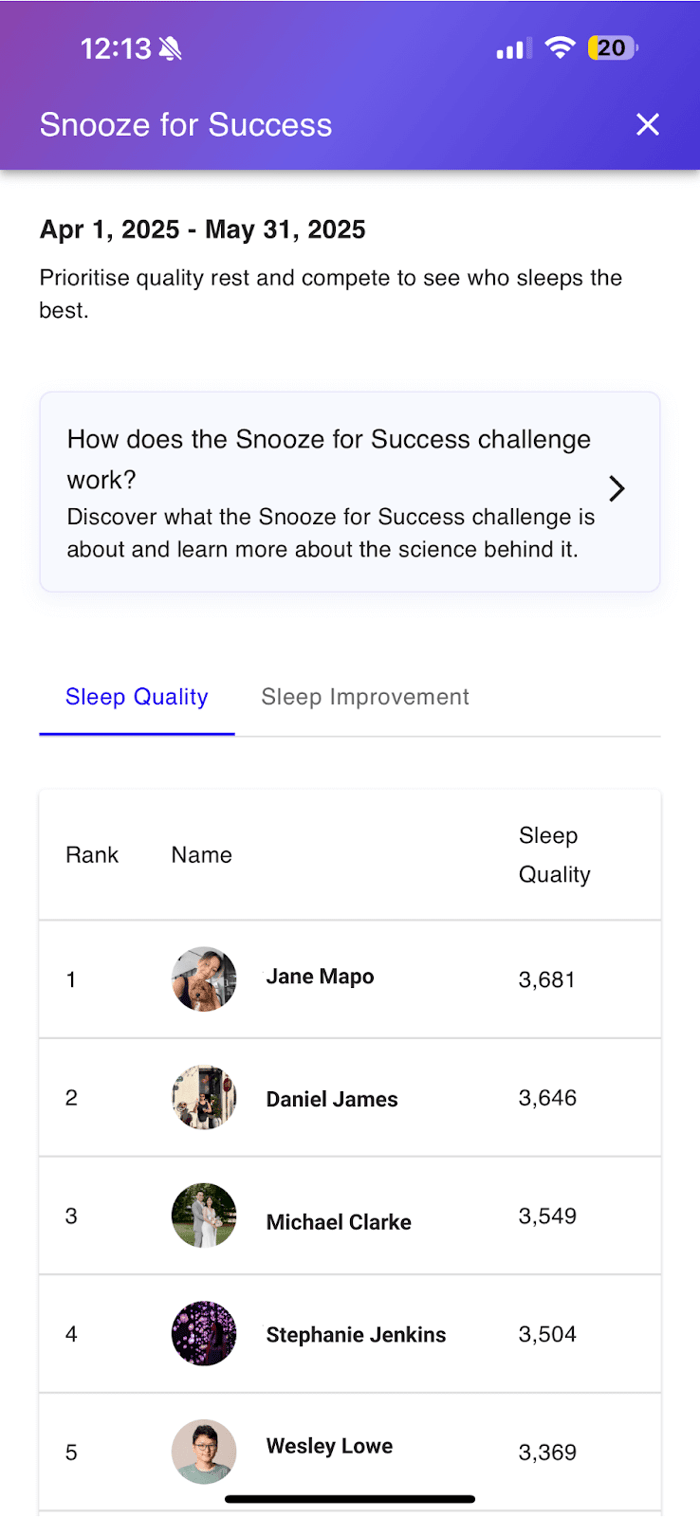Expand the challenge info chevron arrow

tap(617, 489)
